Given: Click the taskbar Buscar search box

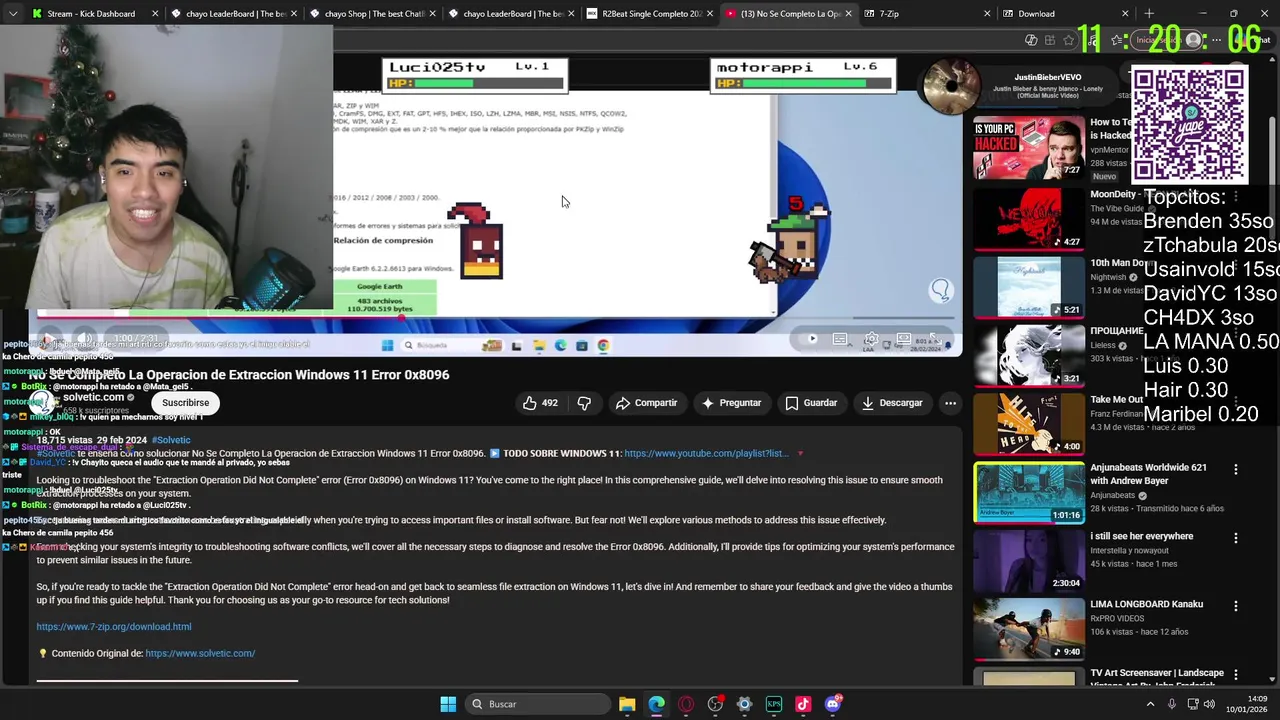Looking at the screenshot, I should click(x=538, y=704).
